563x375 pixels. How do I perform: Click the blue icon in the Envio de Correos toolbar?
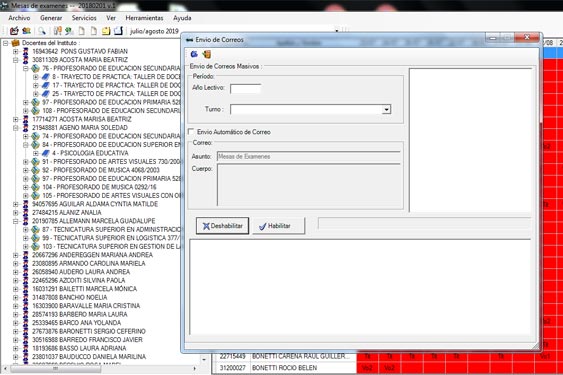click(x=194, y=54)
